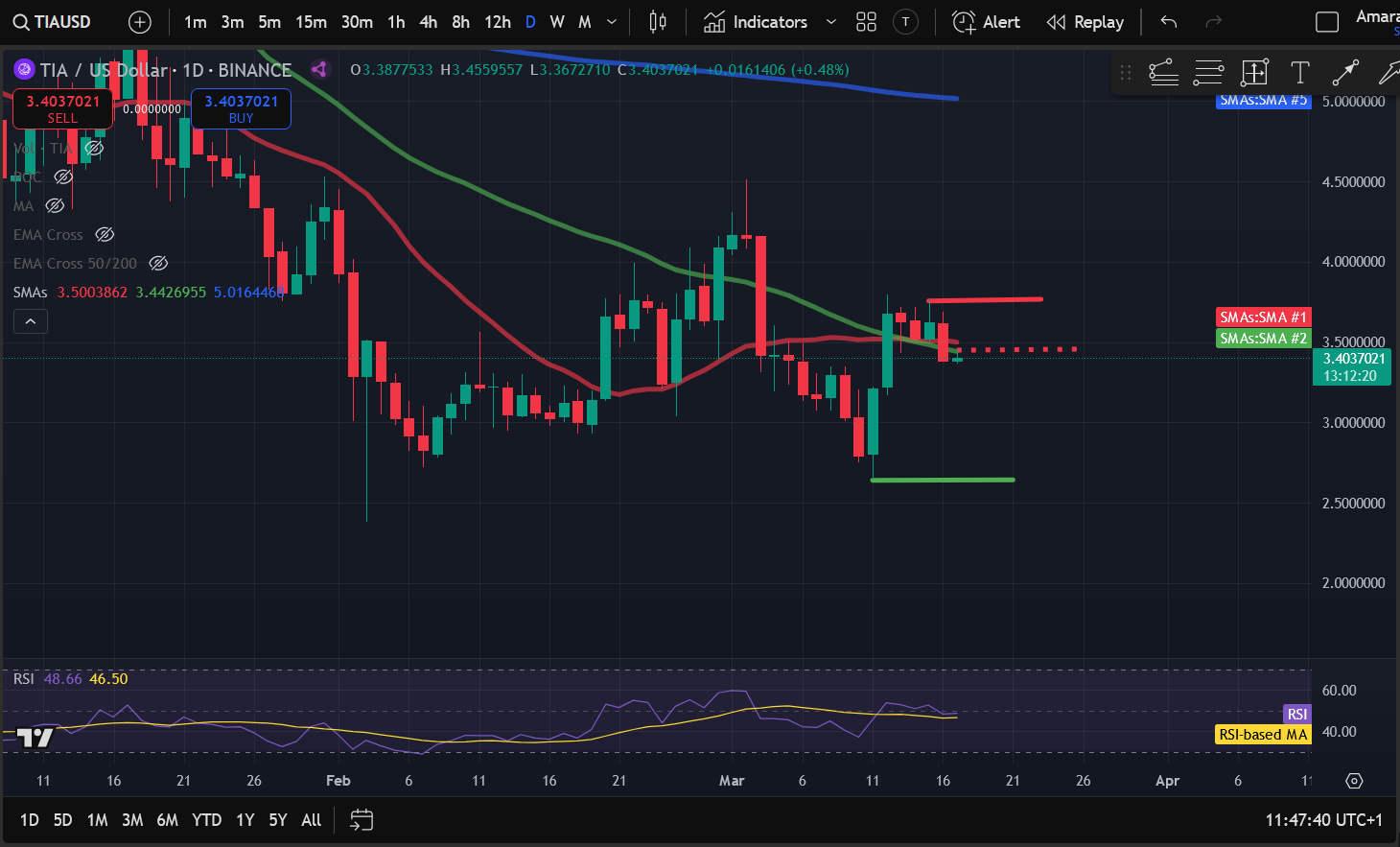The height and width of the screenshot is (847, 1400).
Task: Switch to the monthly M timeframe
Action: pos(585,22)
